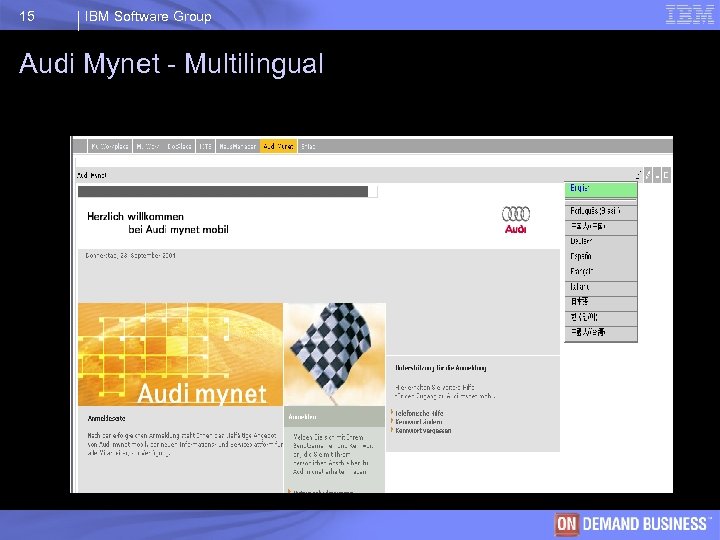
Task: Click the portlet minimize icon
Action: click(657, 175)
